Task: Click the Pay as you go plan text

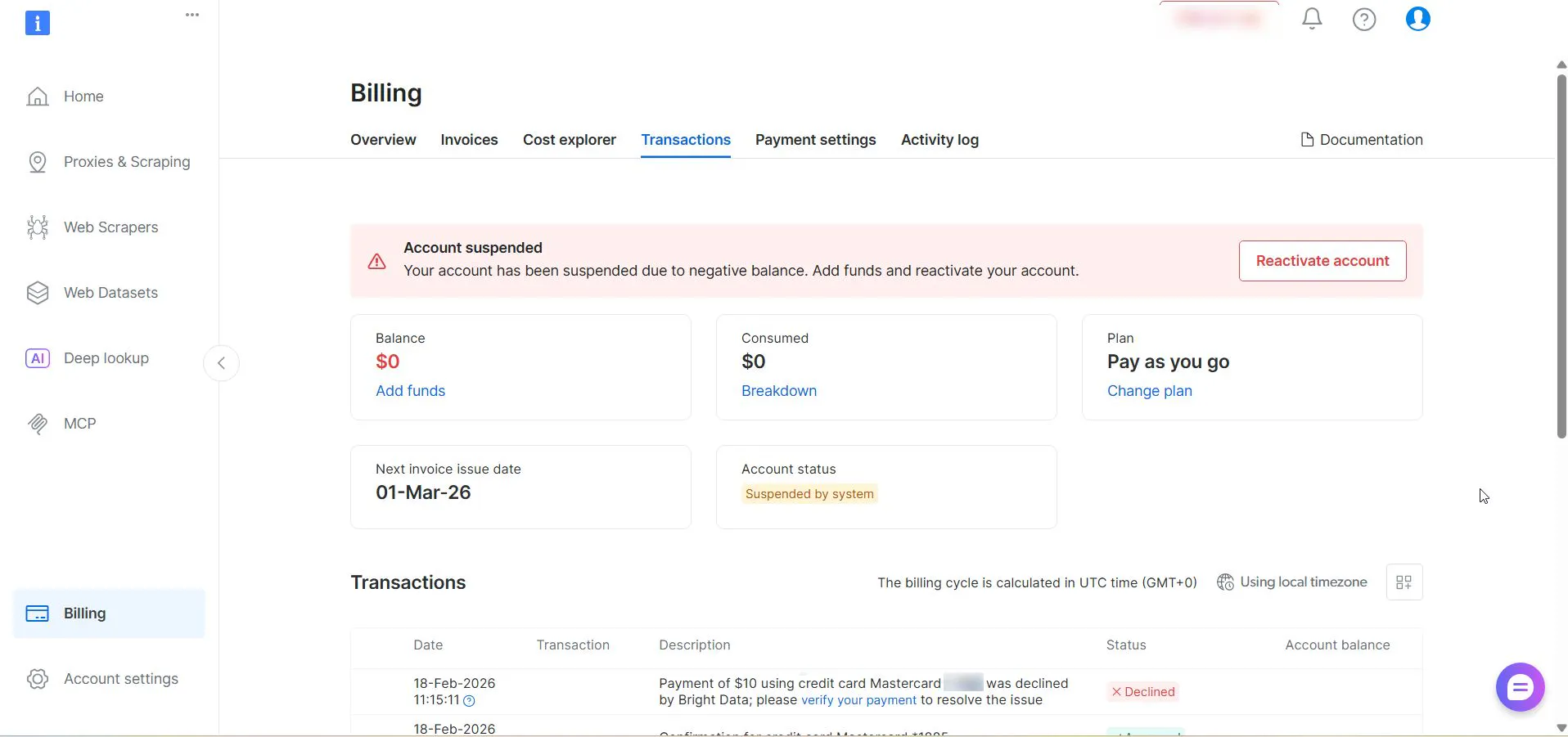Action: tap(1168, 362)
